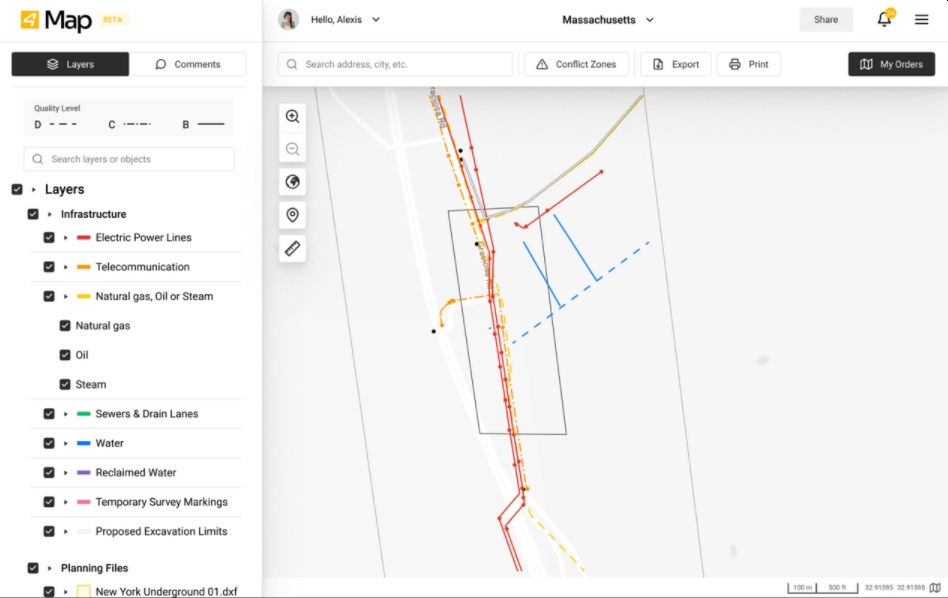The height and width of the screenshot is (598, 948).
Task: Click the zoom out magnifier icon
Action: pos(292,149)
